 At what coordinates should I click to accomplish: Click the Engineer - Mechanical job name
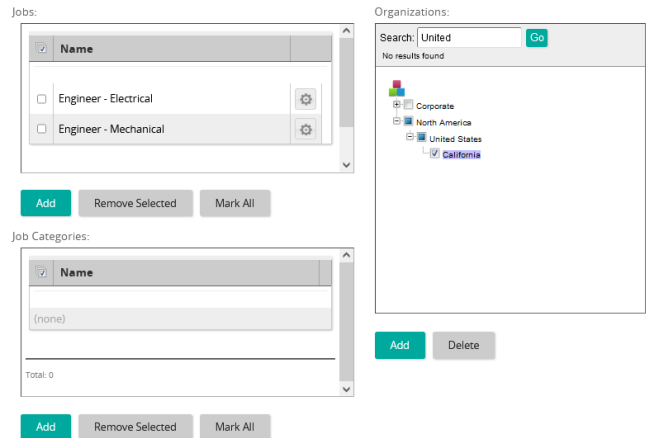(111, 129)
